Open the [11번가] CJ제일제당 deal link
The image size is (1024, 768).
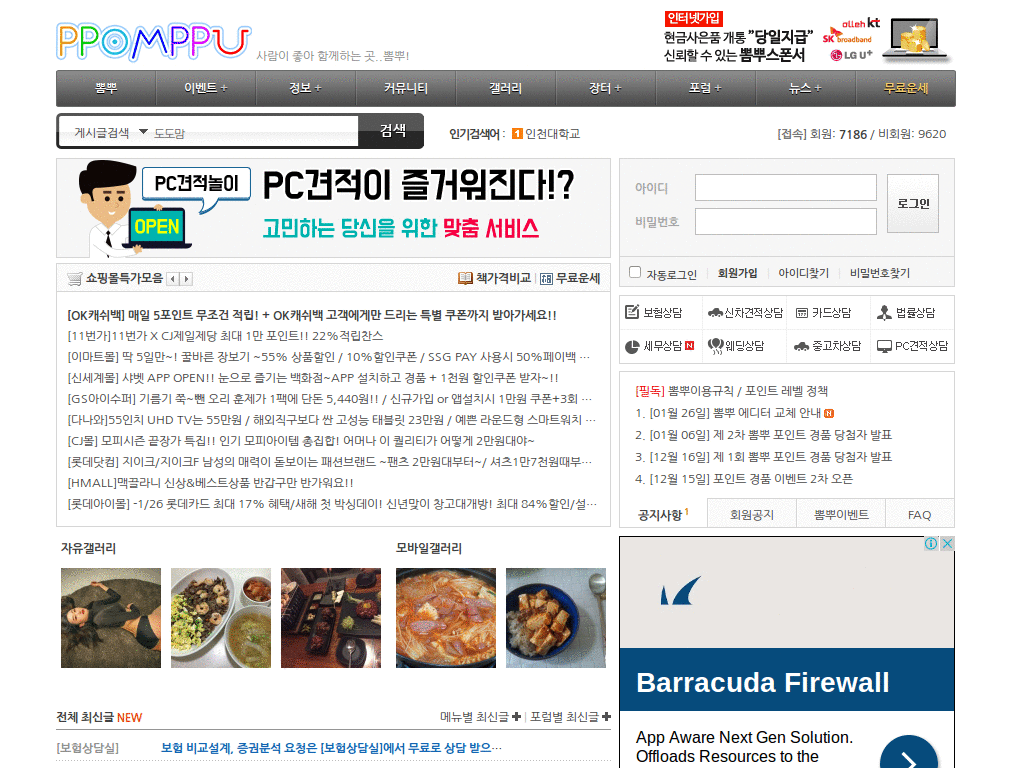coord(225,336)
